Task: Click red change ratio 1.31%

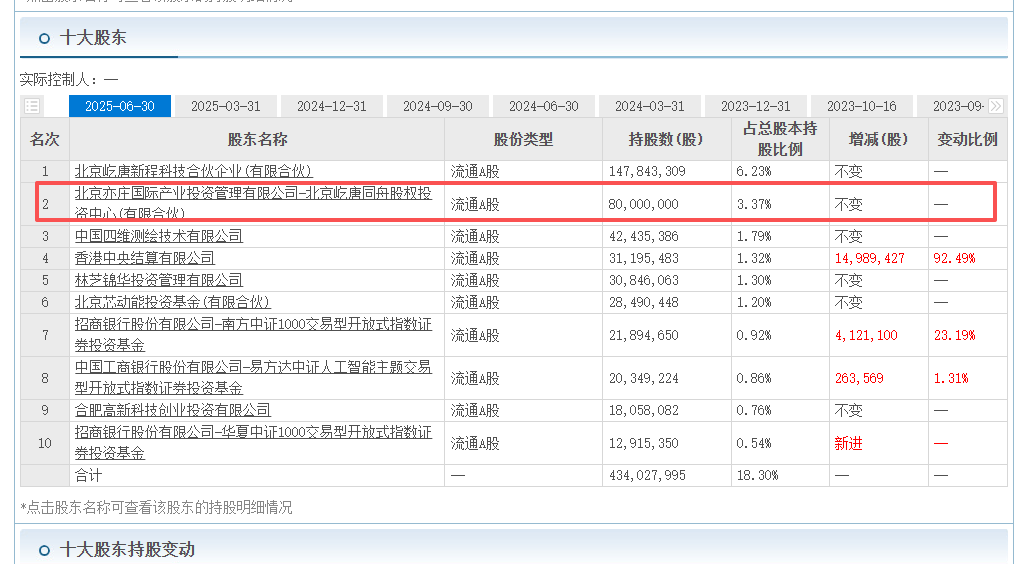Action: (x=951, y=378)
